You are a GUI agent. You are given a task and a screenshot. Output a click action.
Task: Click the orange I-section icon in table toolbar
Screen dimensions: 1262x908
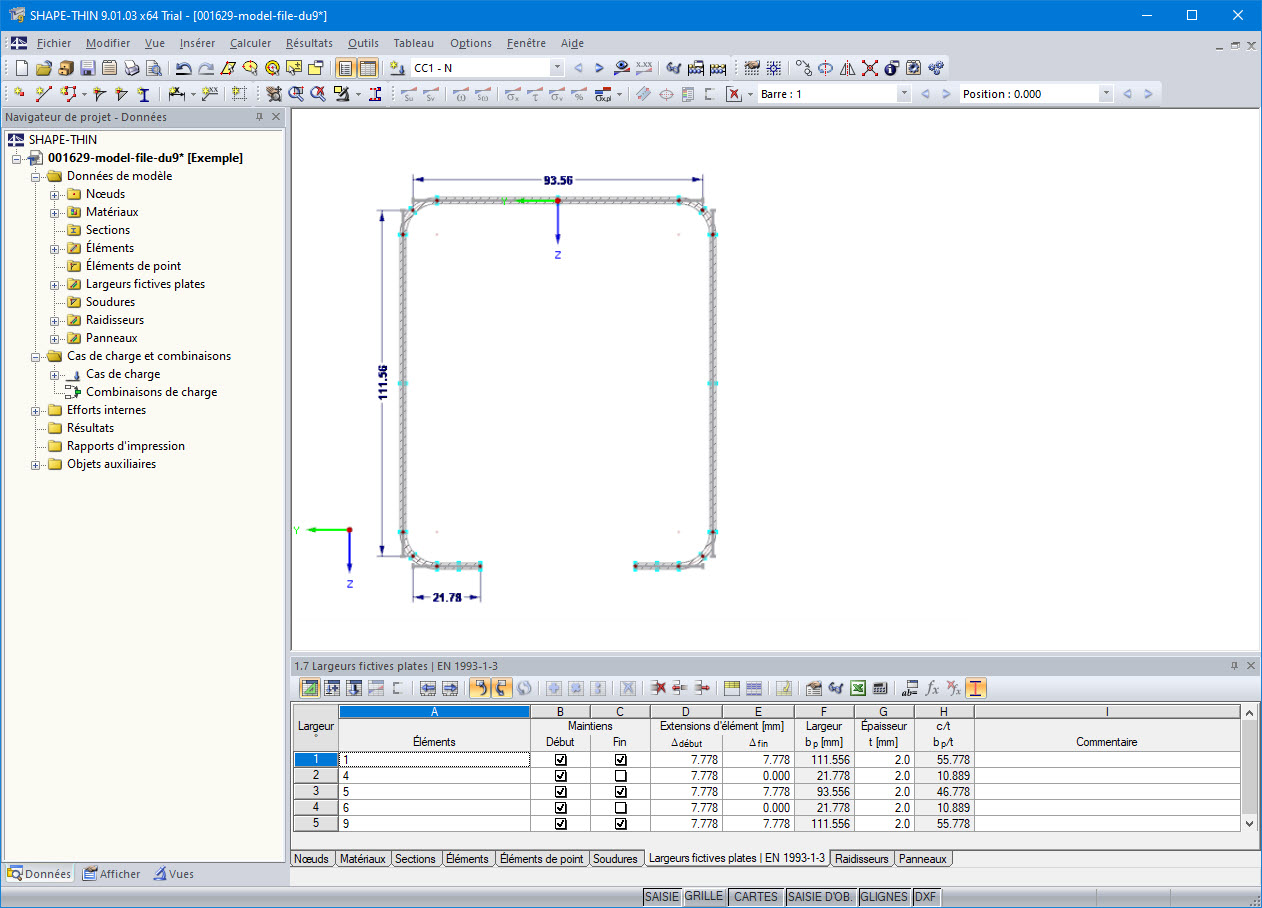[976, 688]
